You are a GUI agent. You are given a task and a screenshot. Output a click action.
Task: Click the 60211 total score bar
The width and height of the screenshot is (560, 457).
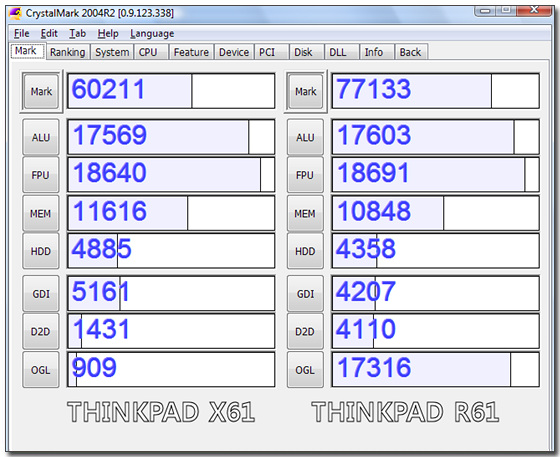point(171,91)
